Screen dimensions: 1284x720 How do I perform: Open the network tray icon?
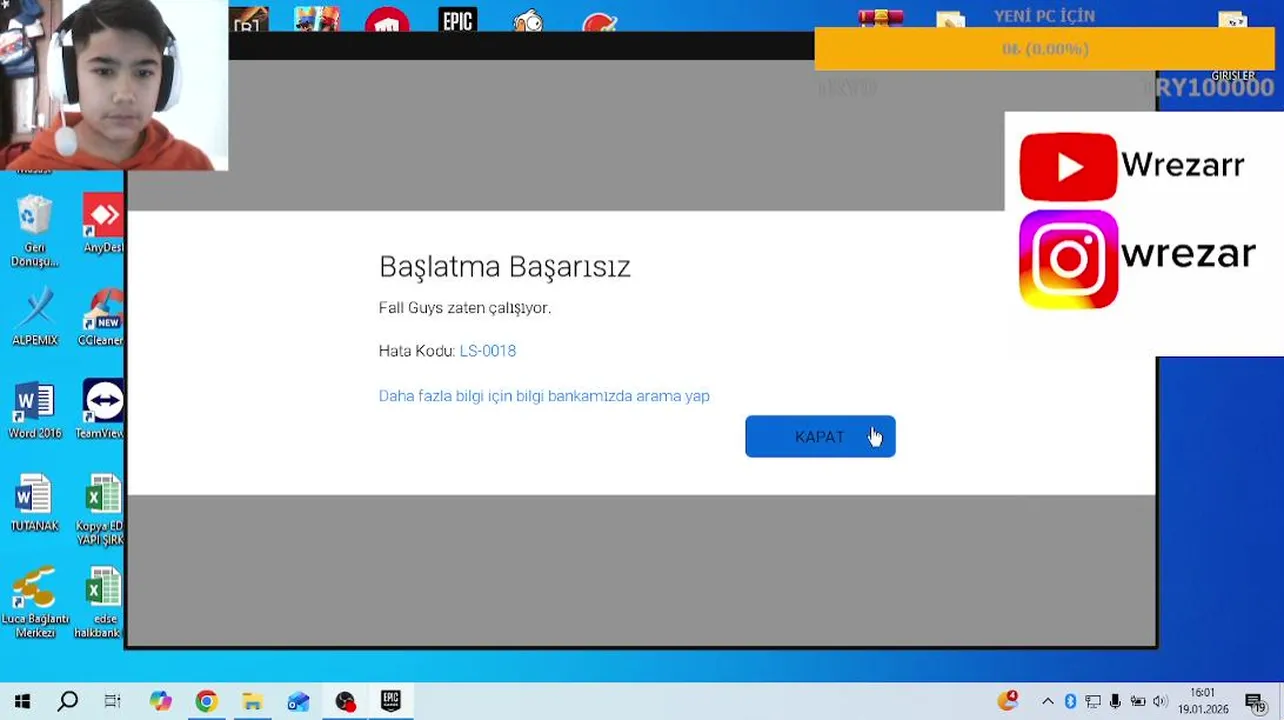(1093, 701)
